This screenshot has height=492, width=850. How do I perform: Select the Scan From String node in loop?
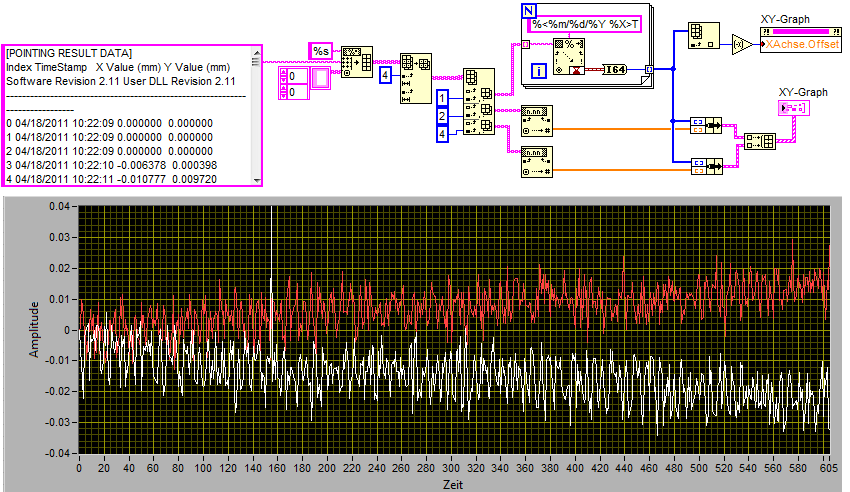click(569, 56)
